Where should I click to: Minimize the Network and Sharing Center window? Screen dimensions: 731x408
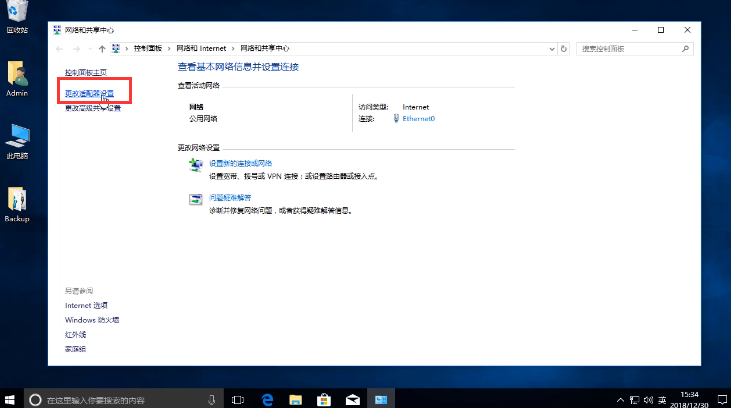click(634, 30)
